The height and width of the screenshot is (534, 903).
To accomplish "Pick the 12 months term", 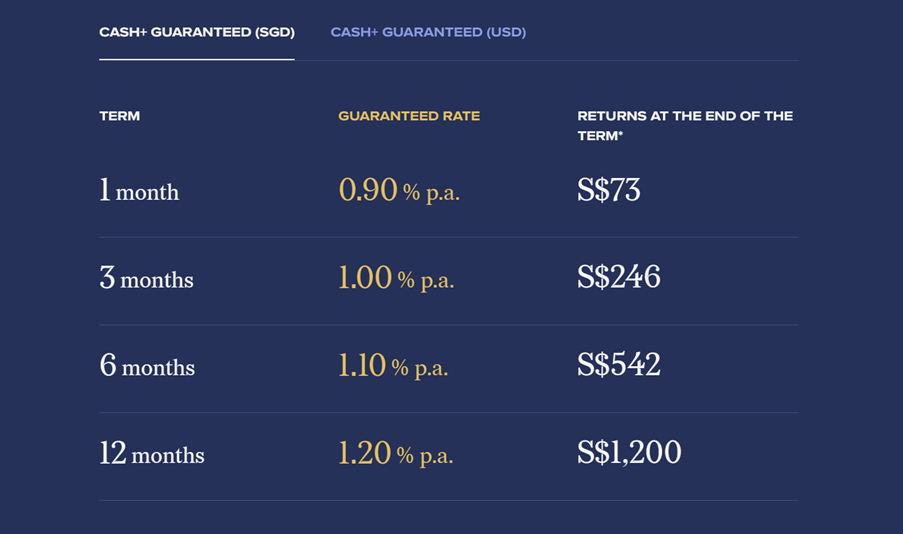I will [x=152, y=454].
